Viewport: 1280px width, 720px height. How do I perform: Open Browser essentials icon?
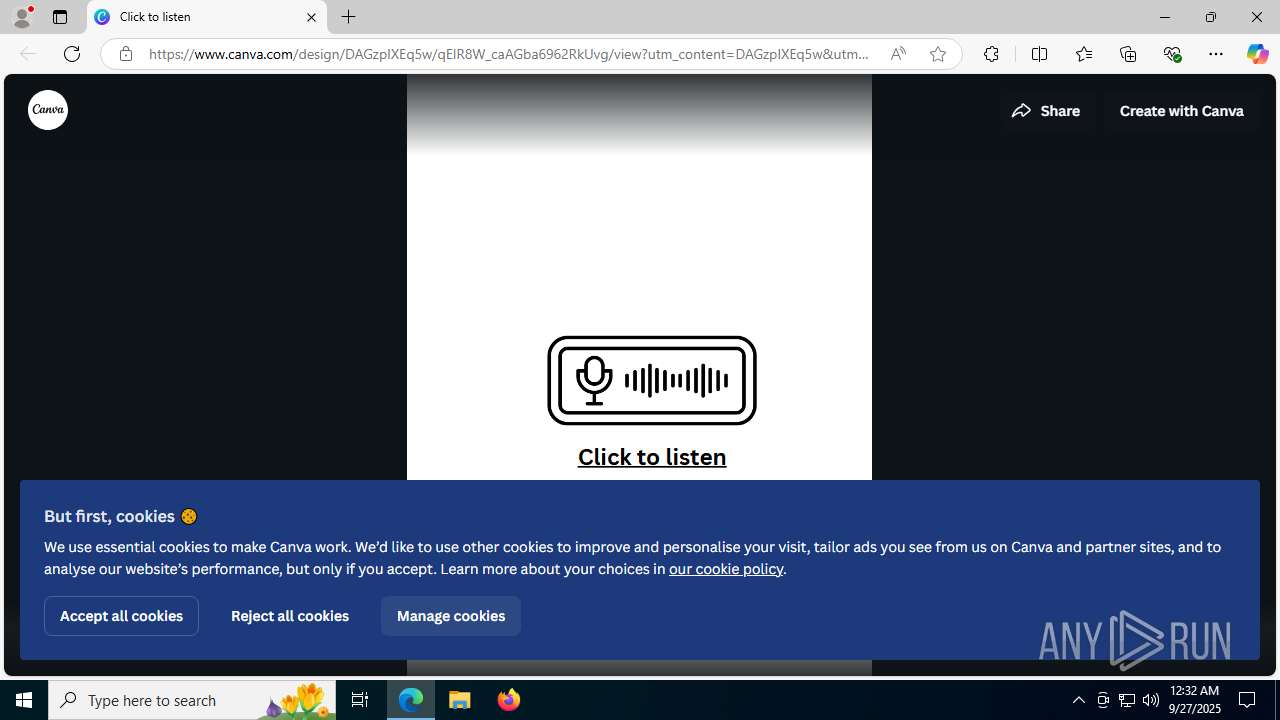tap(1172, 54)
